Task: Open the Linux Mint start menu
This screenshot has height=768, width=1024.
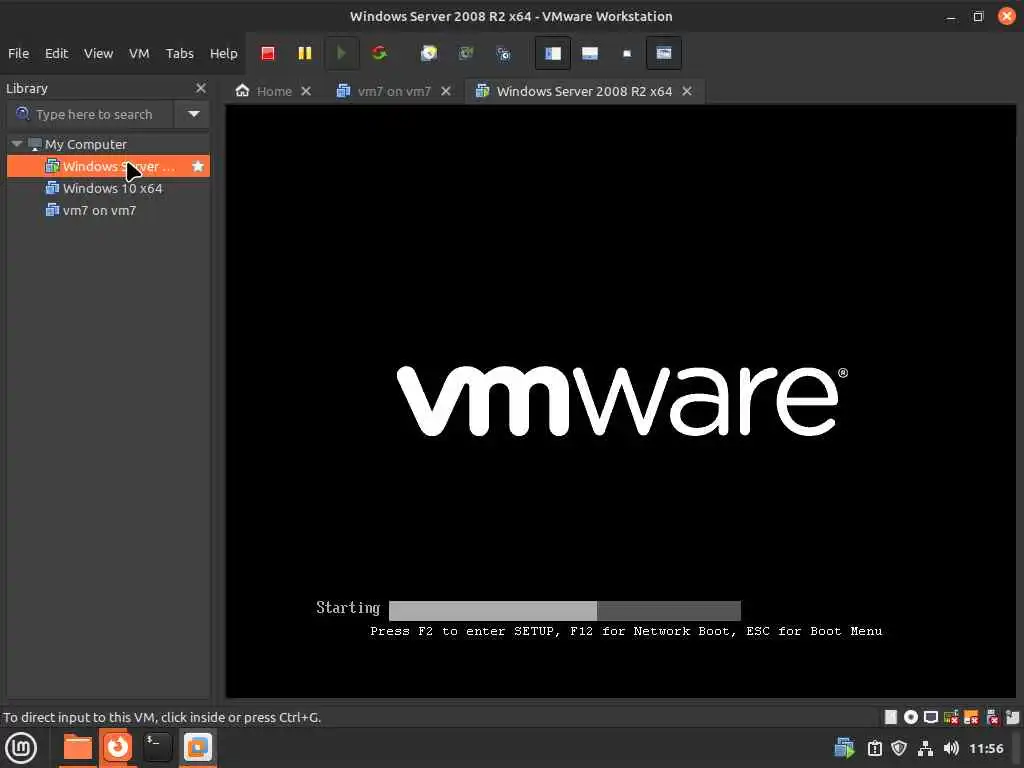Action: 21,748
